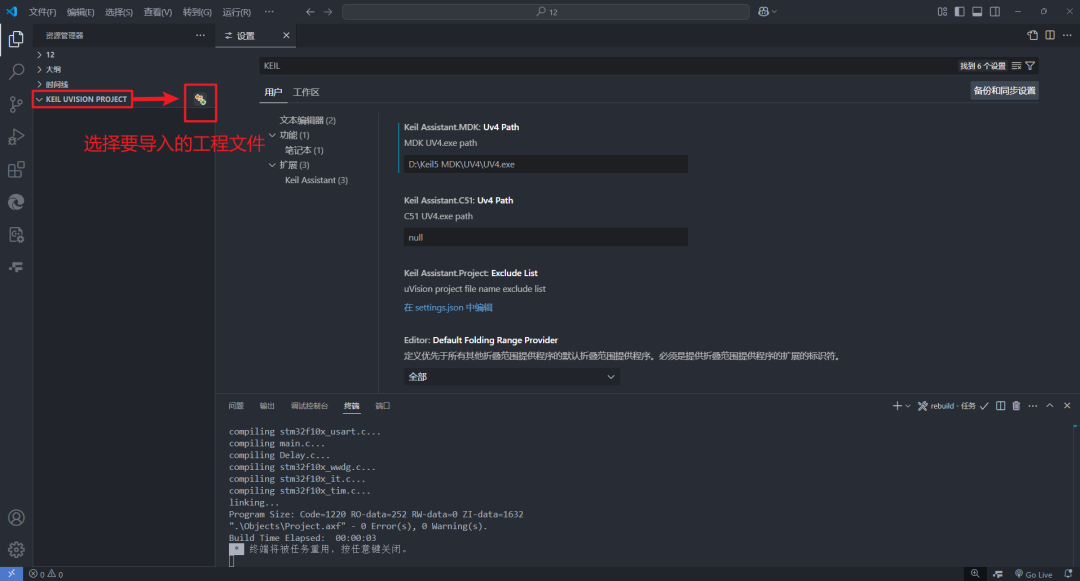
Task: Clear the settings search input
Action: pos(1016,66)
